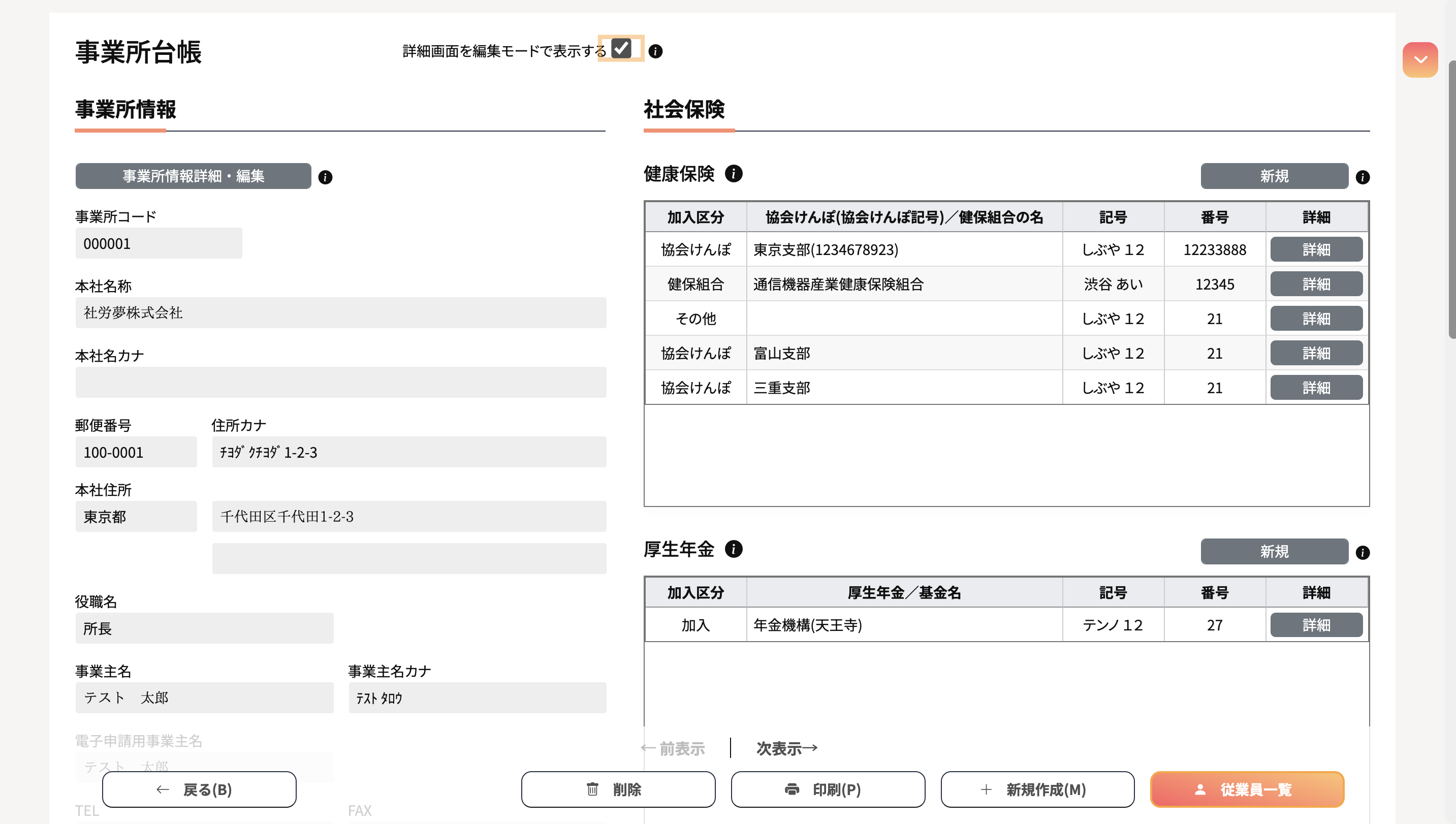Click 新規 button in 健康保険 section

pyautogui.click(x=1274, y=176)
